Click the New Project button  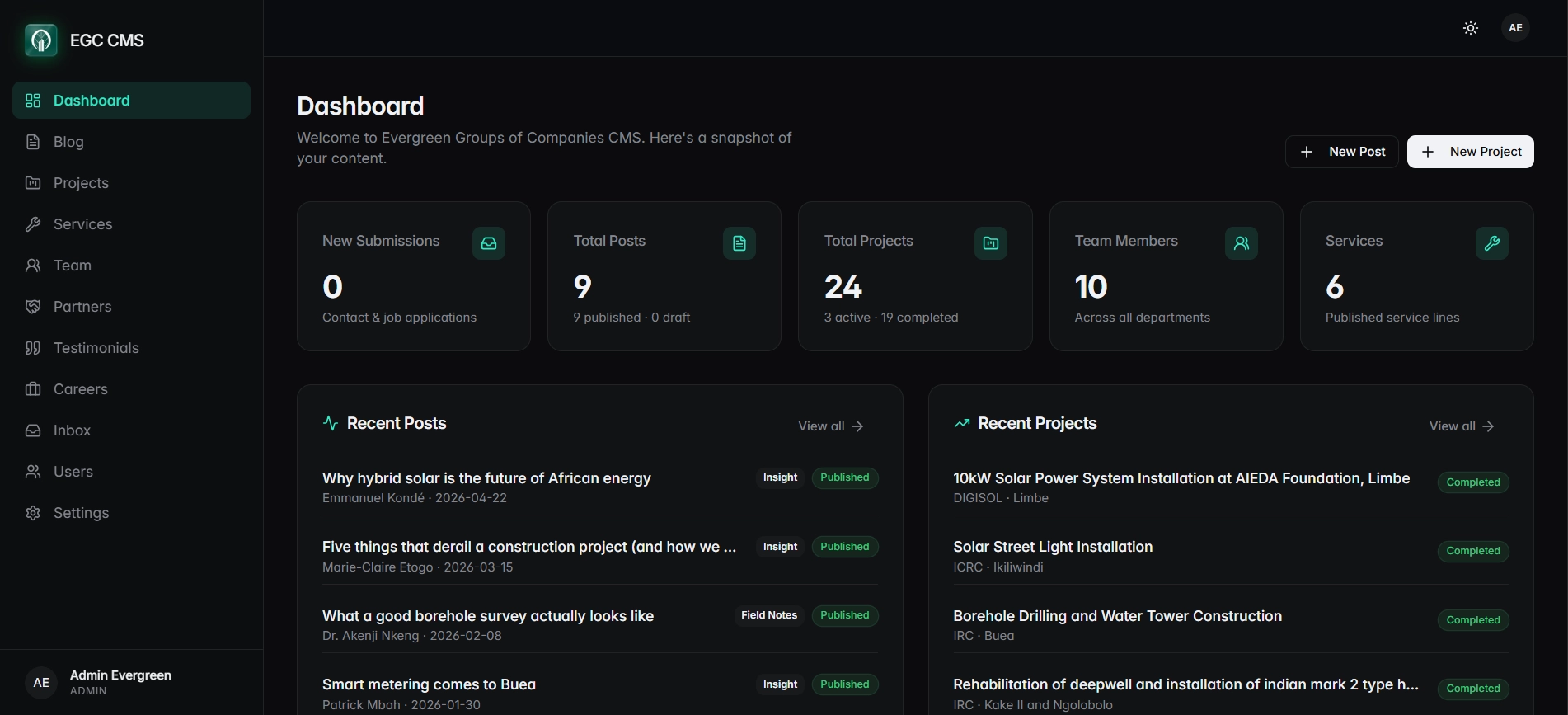click(x=1470, y=152)
